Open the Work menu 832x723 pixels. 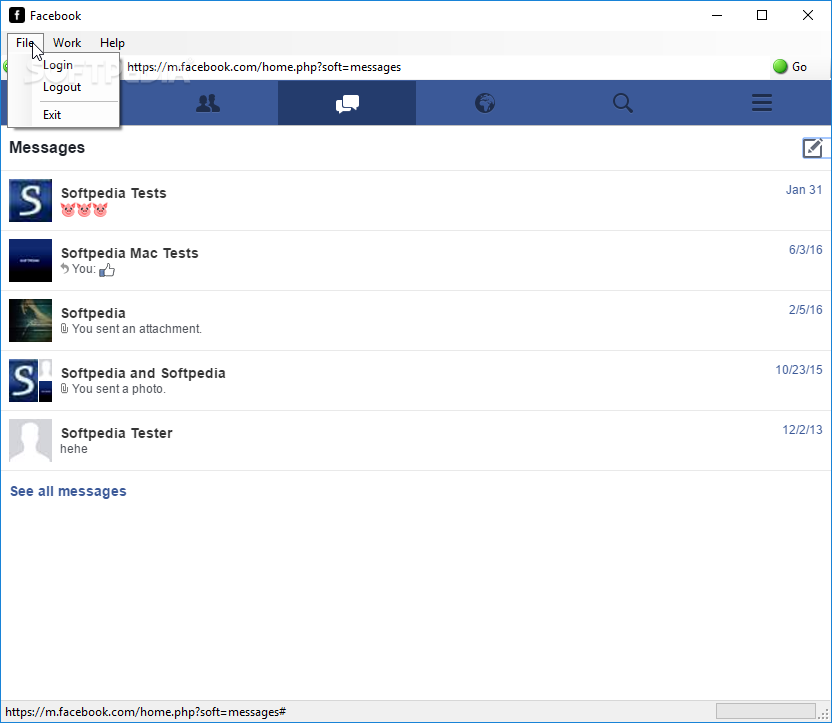(67, 42)
